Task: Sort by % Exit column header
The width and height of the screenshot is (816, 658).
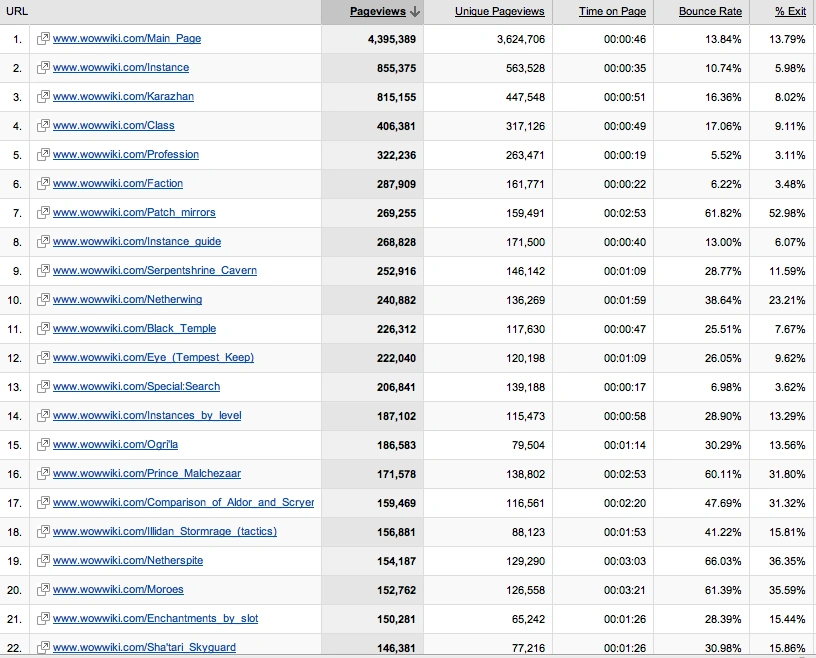Action: point(790,11)
